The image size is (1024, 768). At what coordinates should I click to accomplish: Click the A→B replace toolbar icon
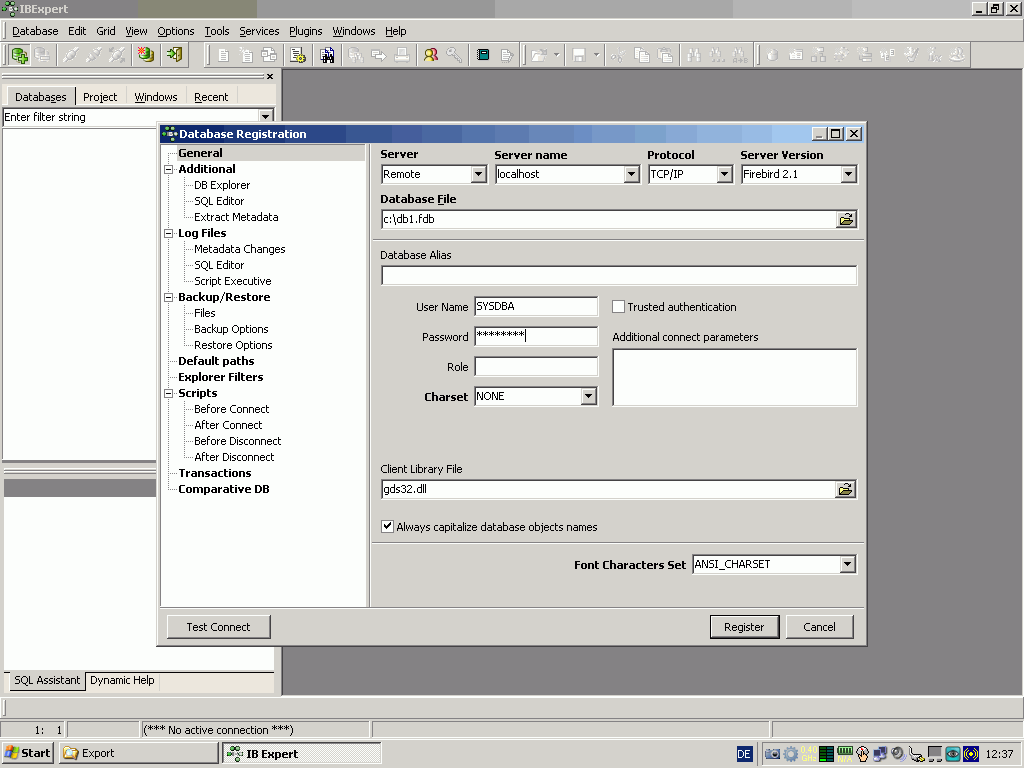coord(739,56)
